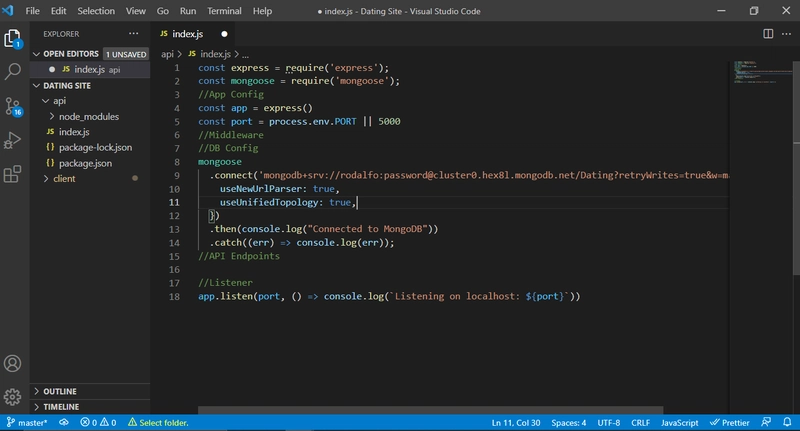
Task: Open the Accounts icon in activity bar
Action: click(13, 364)
